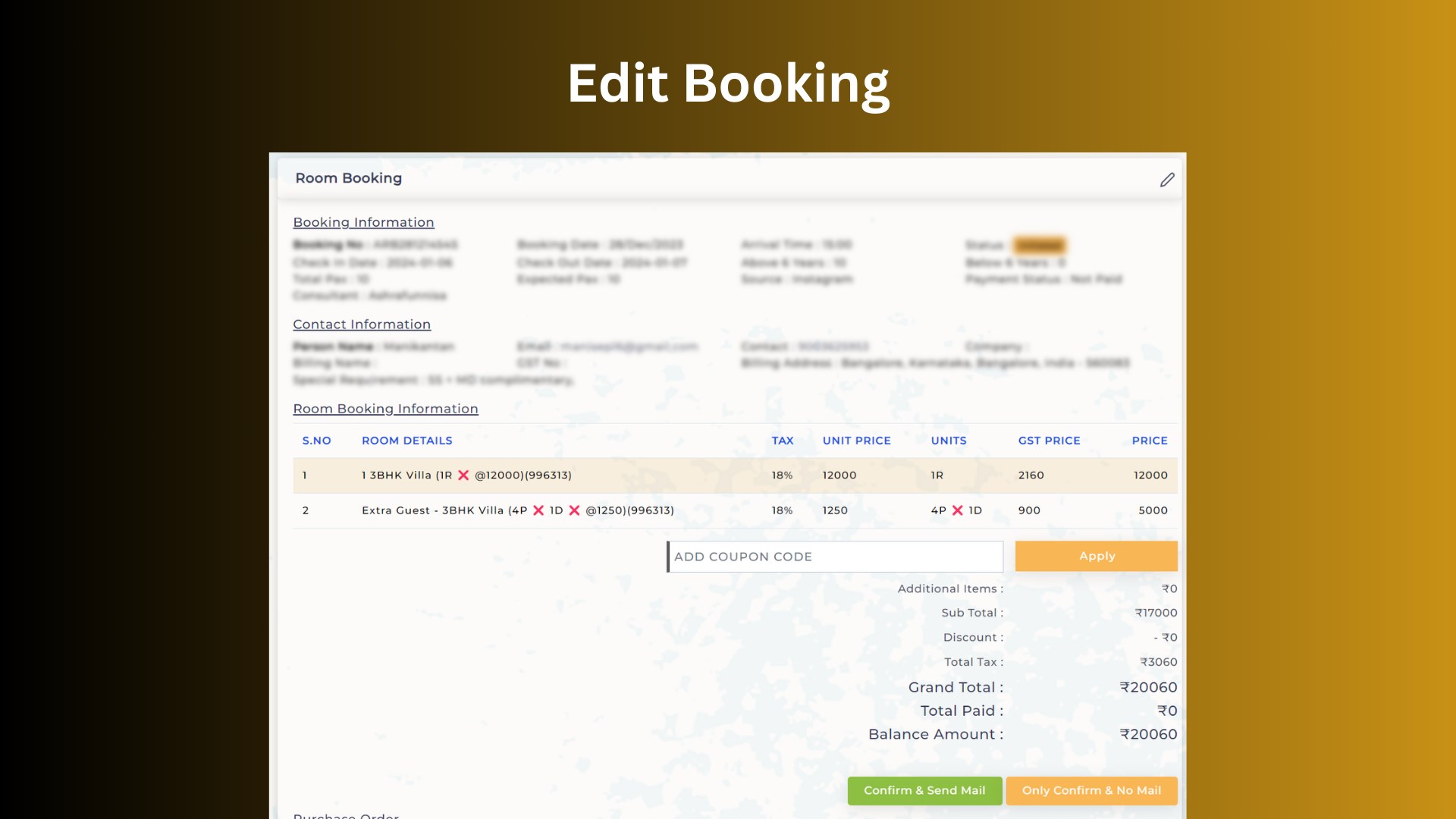Apply the entered coupon code
Screen dimensions: 1456x819
click(x=1096, y=556)
